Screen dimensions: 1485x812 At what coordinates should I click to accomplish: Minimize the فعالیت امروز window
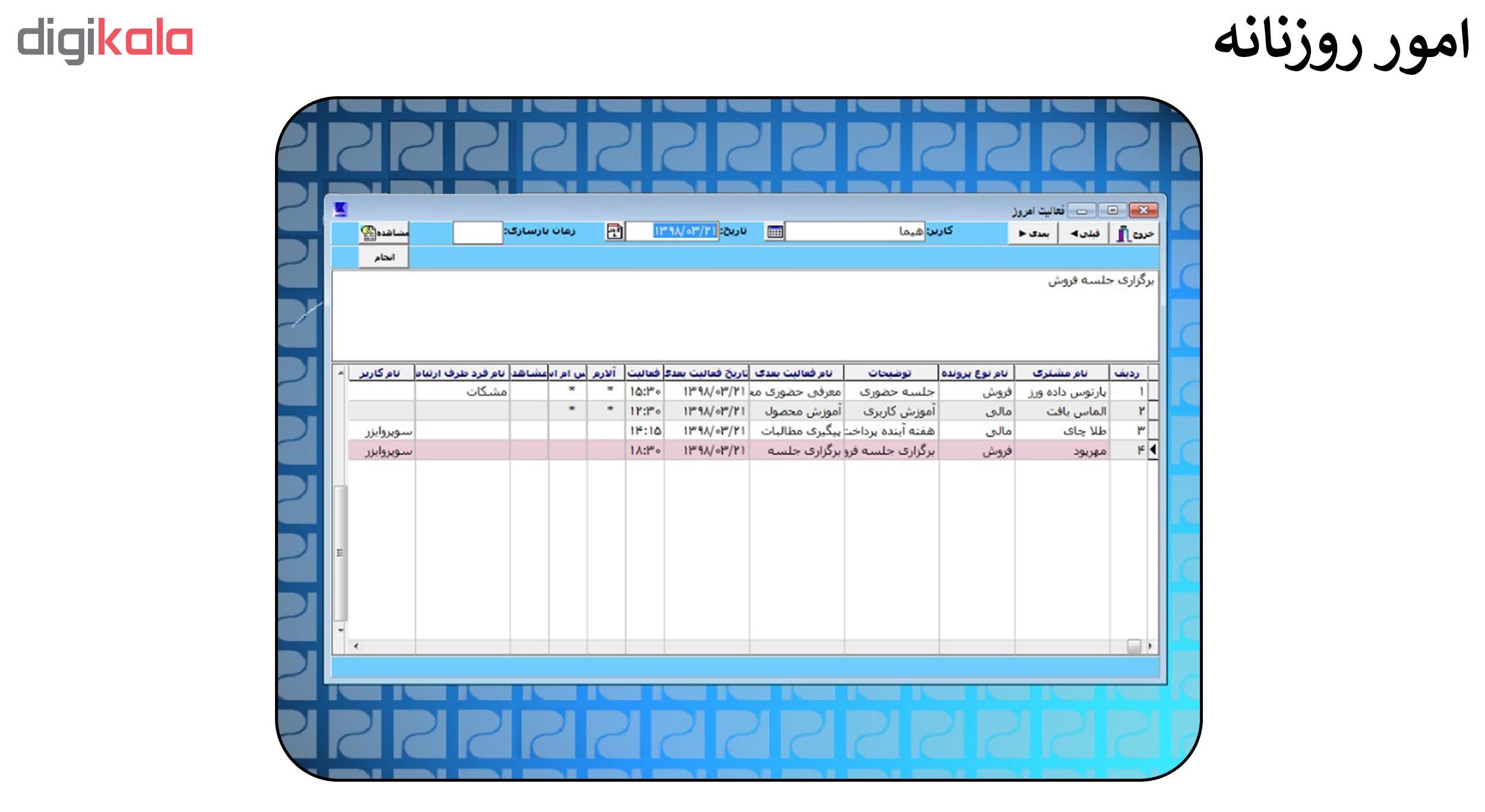coord(1082,211)
